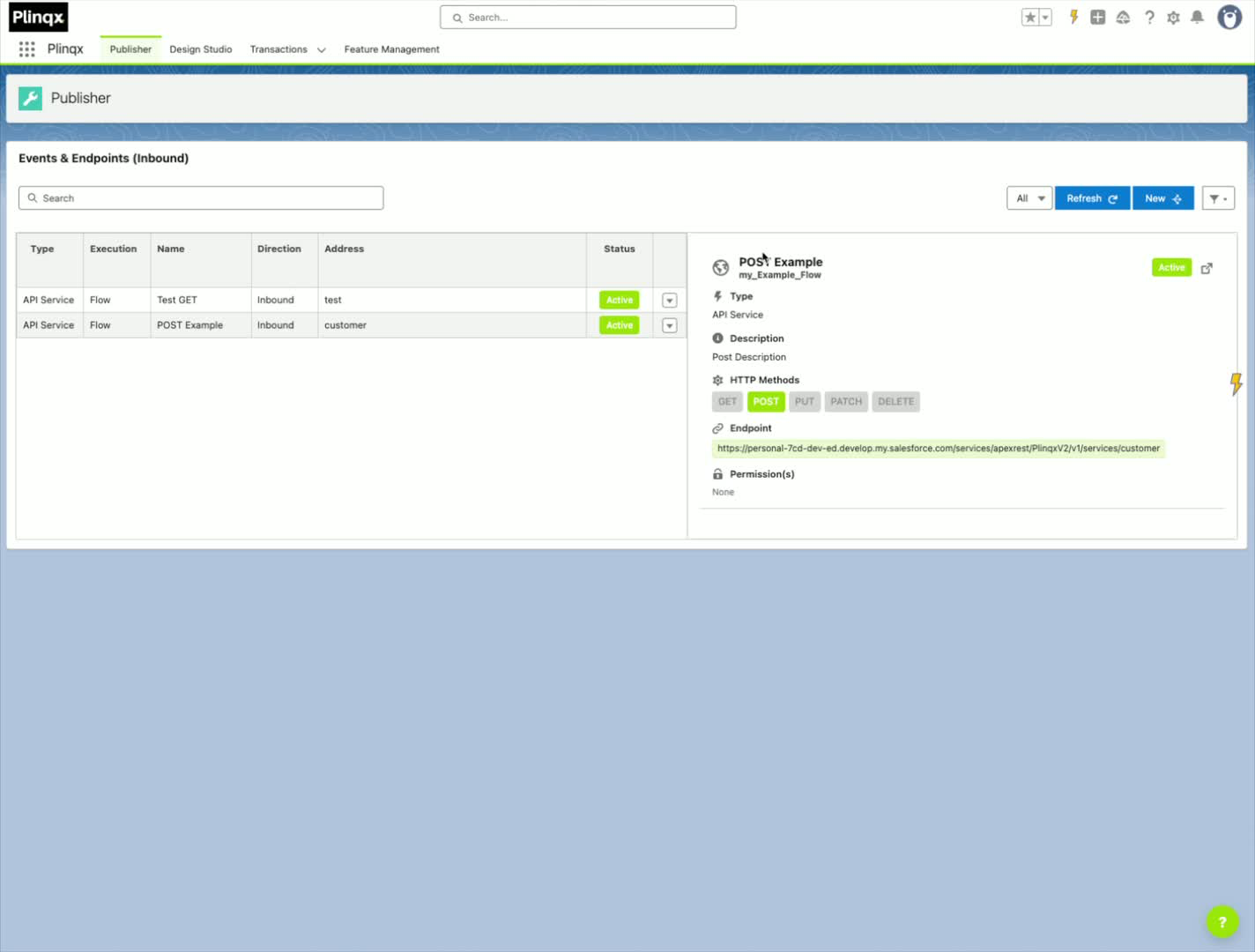
Task: Switch to the Publisher tab
Action: click(x=130, y=49)
